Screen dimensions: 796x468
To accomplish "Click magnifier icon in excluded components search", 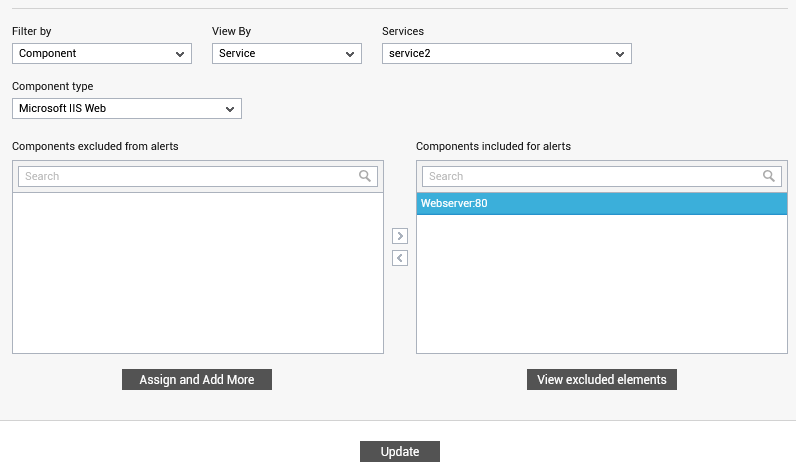I will click(x=364, y=176).
